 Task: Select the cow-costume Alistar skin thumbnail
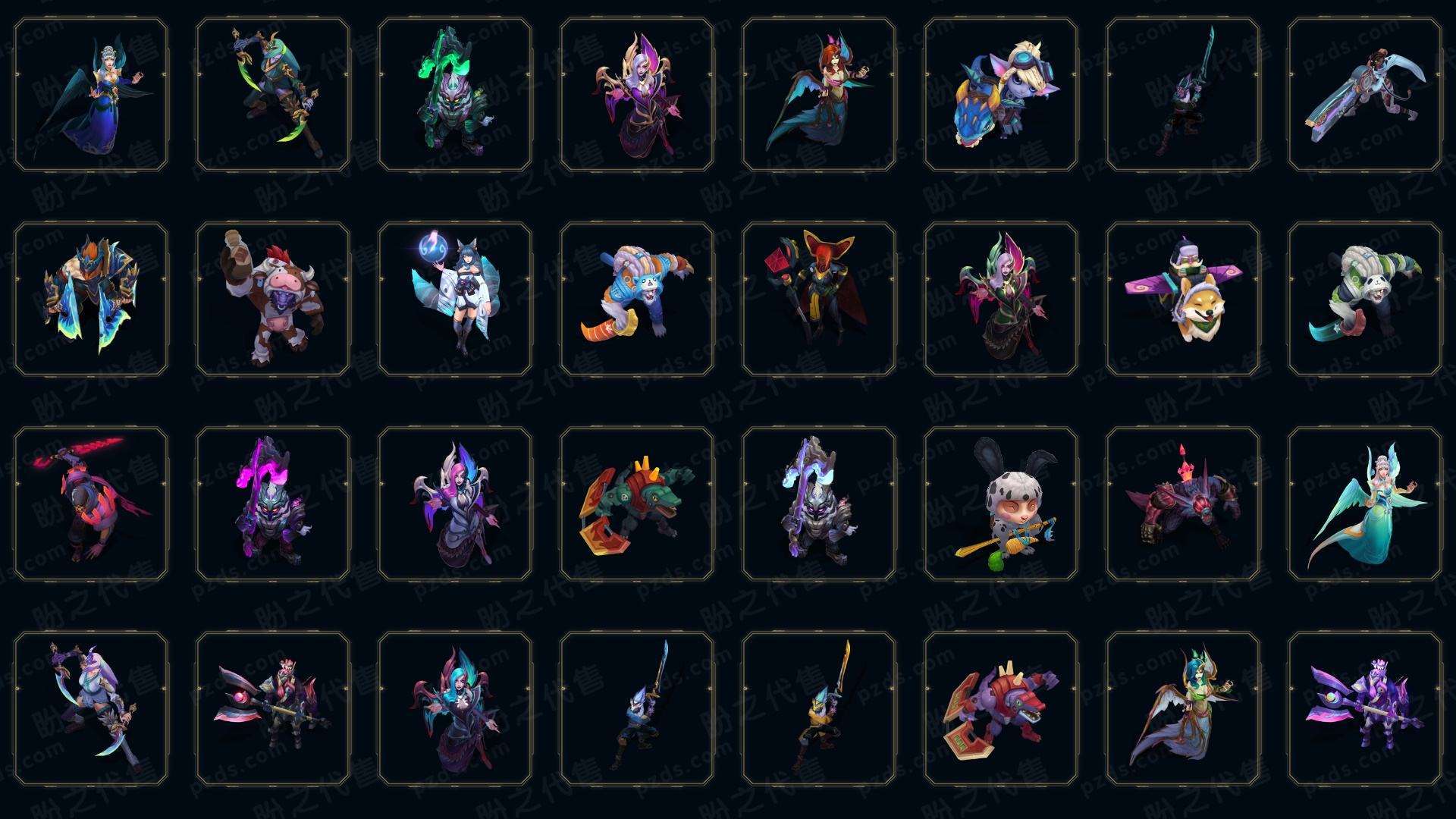(273, 299)
